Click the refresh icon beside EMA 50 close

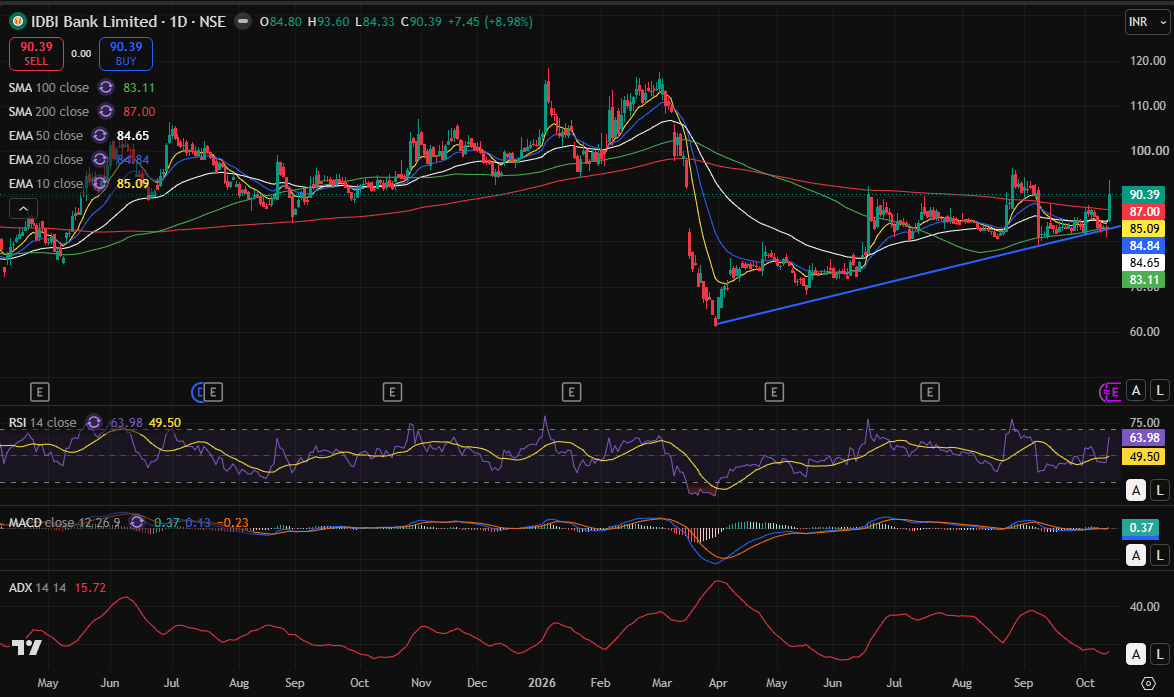pos(100,136)
